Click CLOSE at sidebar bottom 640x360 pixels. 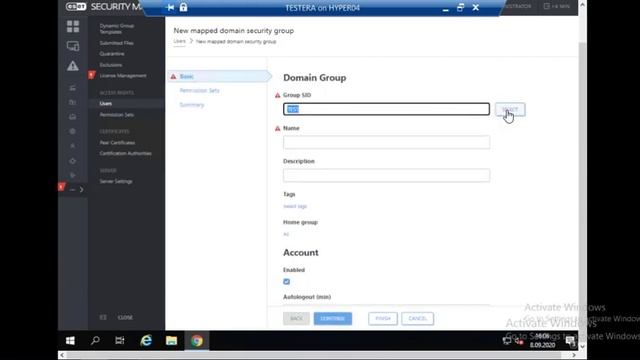[125, 317]
